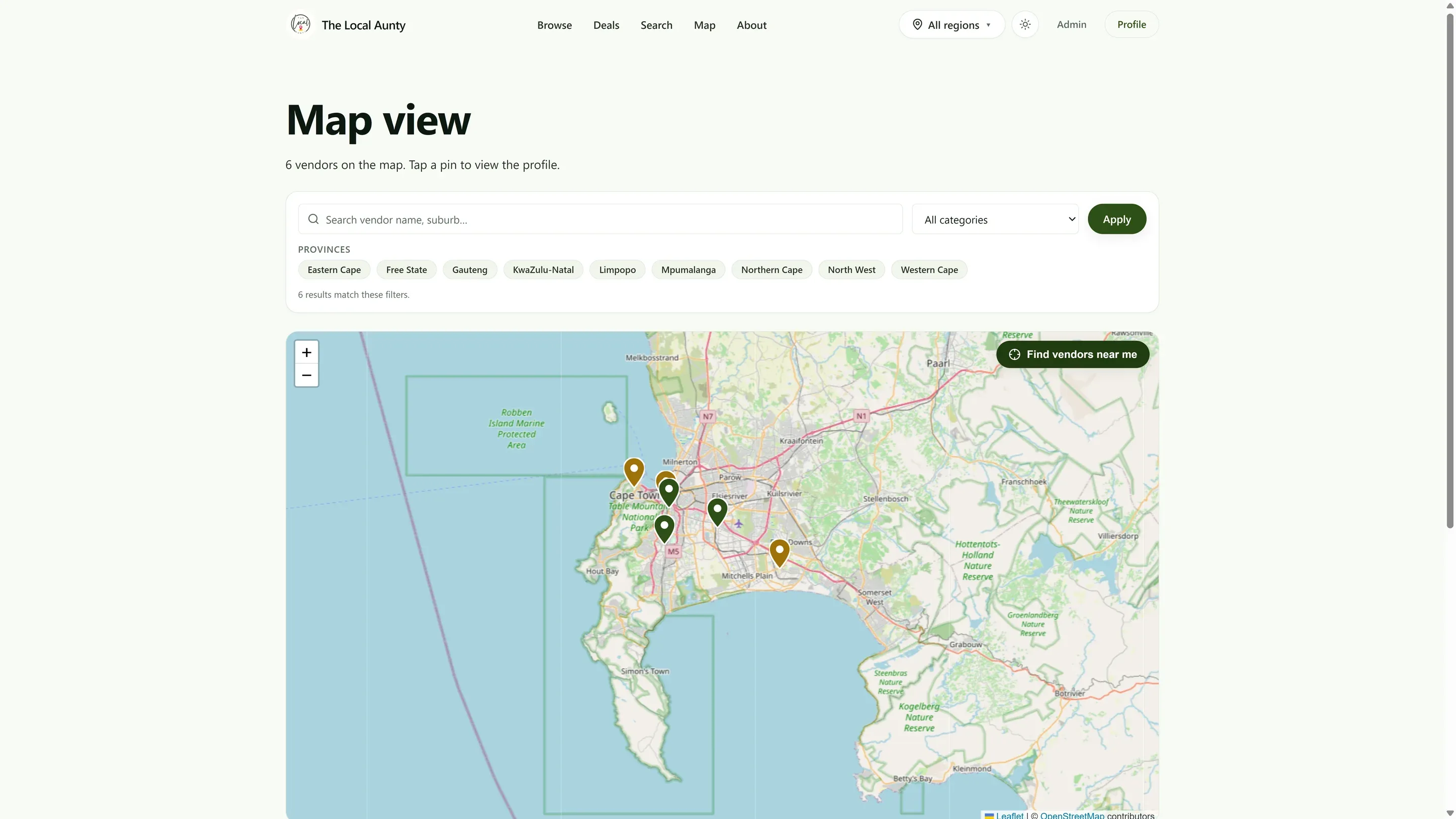This screenshot has width=1456, height=819.
Task: Click the scrollbar up arrow
Action: pos(1450,6)
